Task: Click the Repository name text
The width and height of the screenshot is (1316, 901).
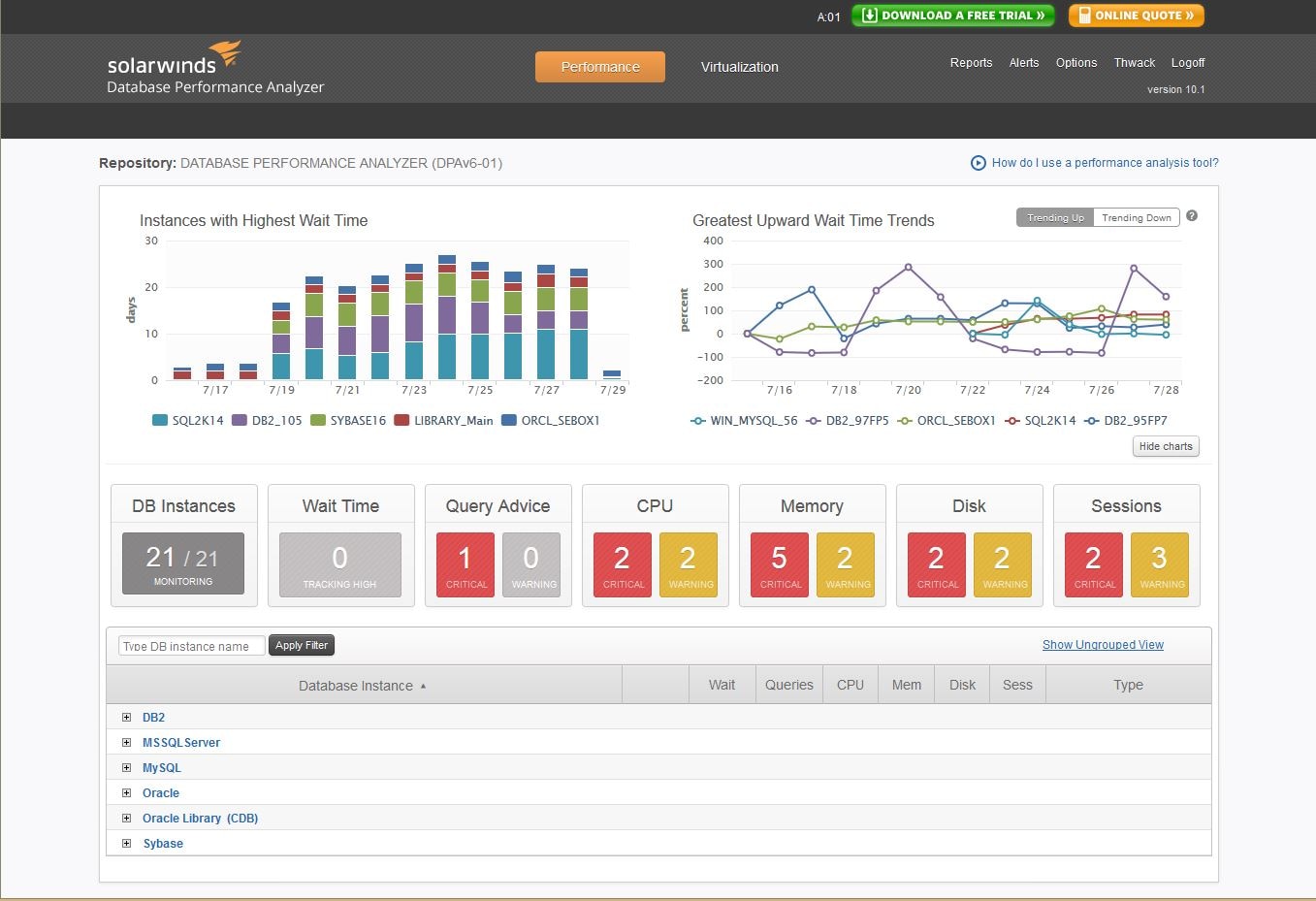Action: (341, 163)
